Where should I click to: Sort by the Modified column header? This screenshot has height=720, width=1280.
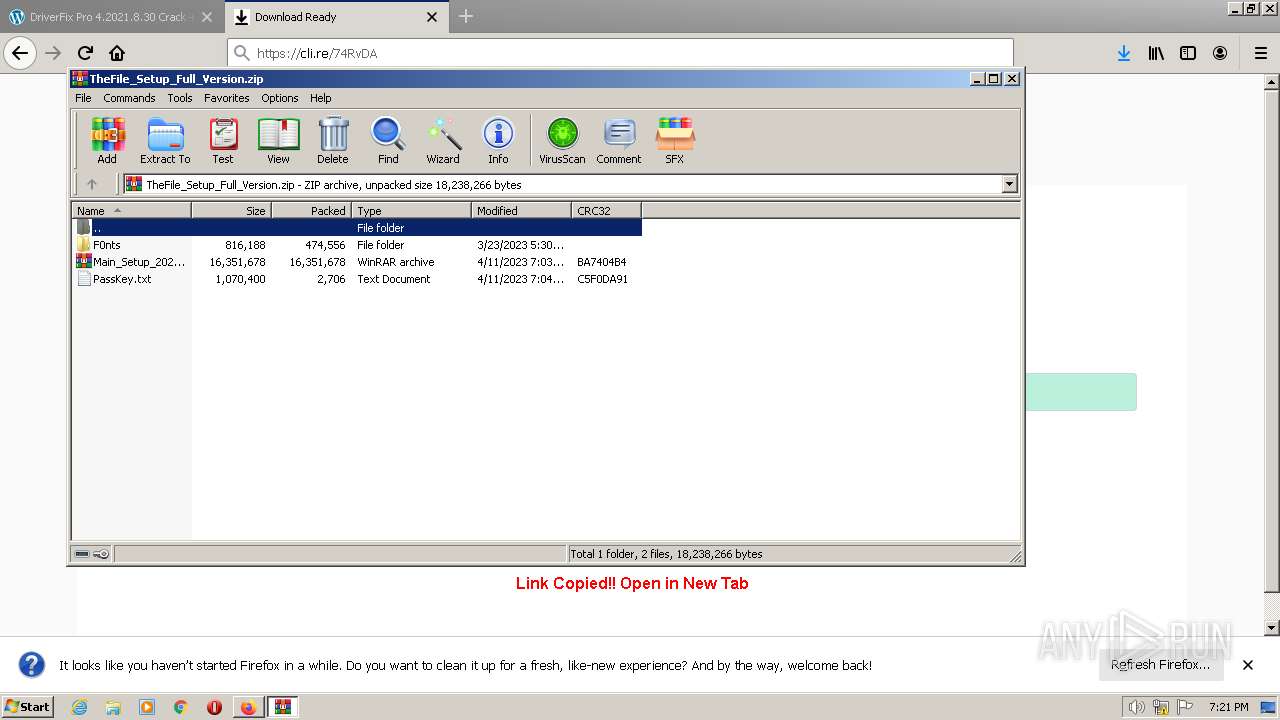[521, 210]
